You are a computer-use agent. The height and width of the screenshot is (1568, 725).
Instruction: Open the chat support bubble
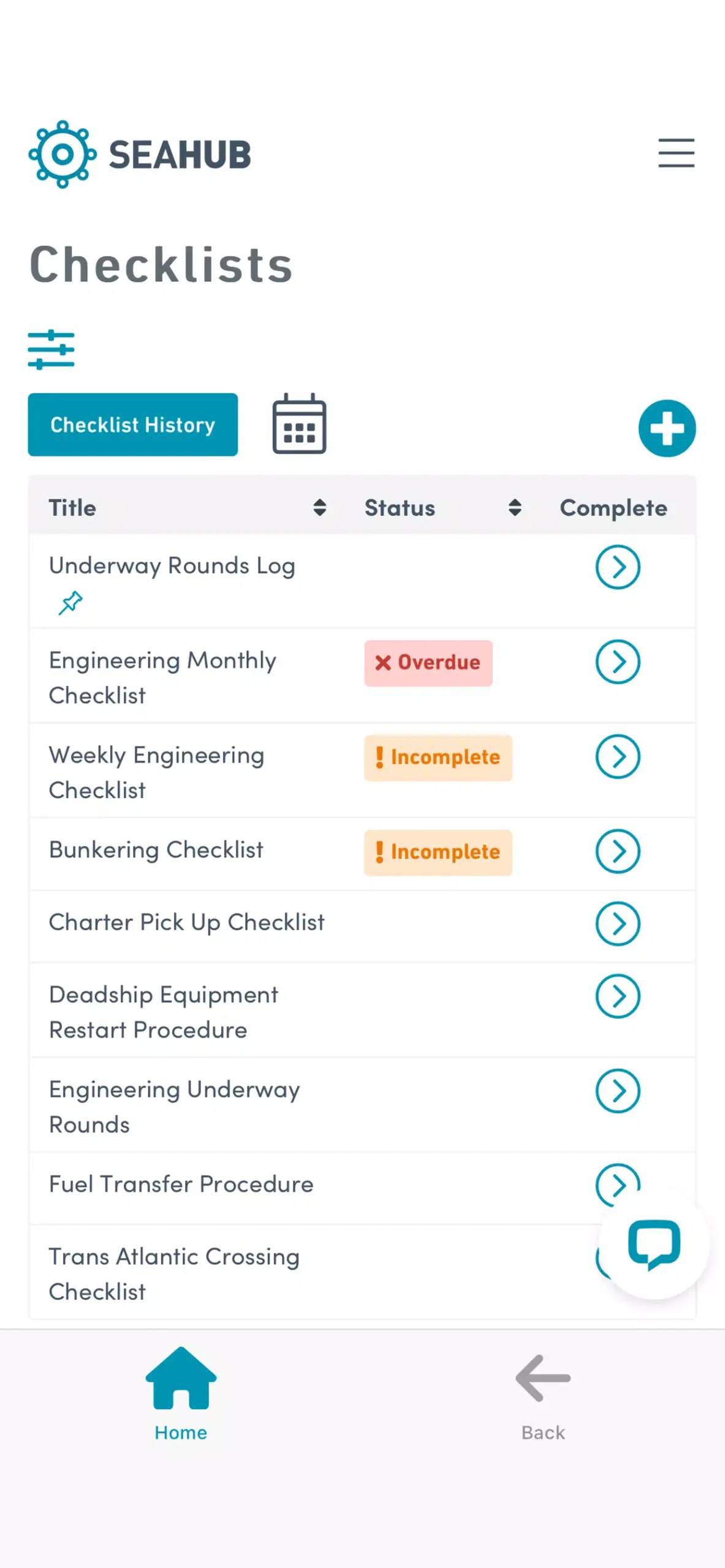click(x=654, y=1245)
